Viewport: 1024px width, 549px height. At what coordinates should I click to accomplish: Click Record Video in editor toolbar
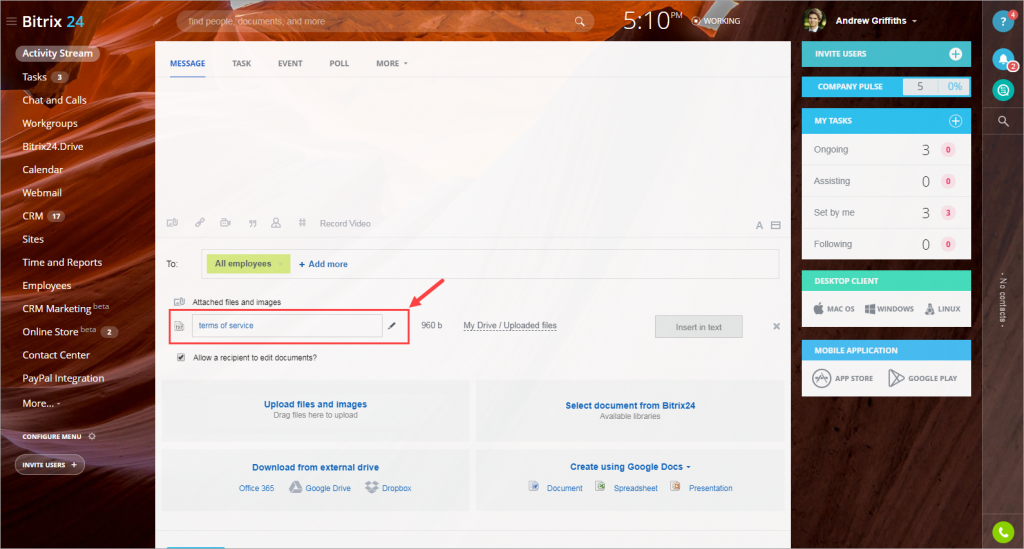pyautogui.click(x=345, y=223)
